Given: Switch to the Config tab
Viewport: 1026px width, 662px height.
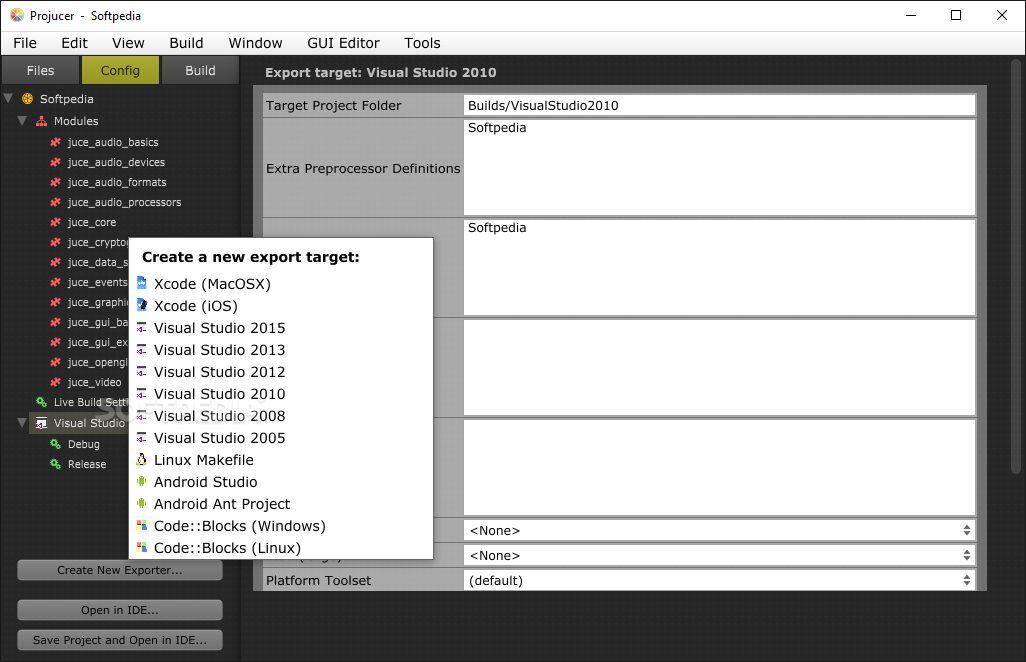Looking at the screenshot, I should pyautogui.click(x=120, y=70).
